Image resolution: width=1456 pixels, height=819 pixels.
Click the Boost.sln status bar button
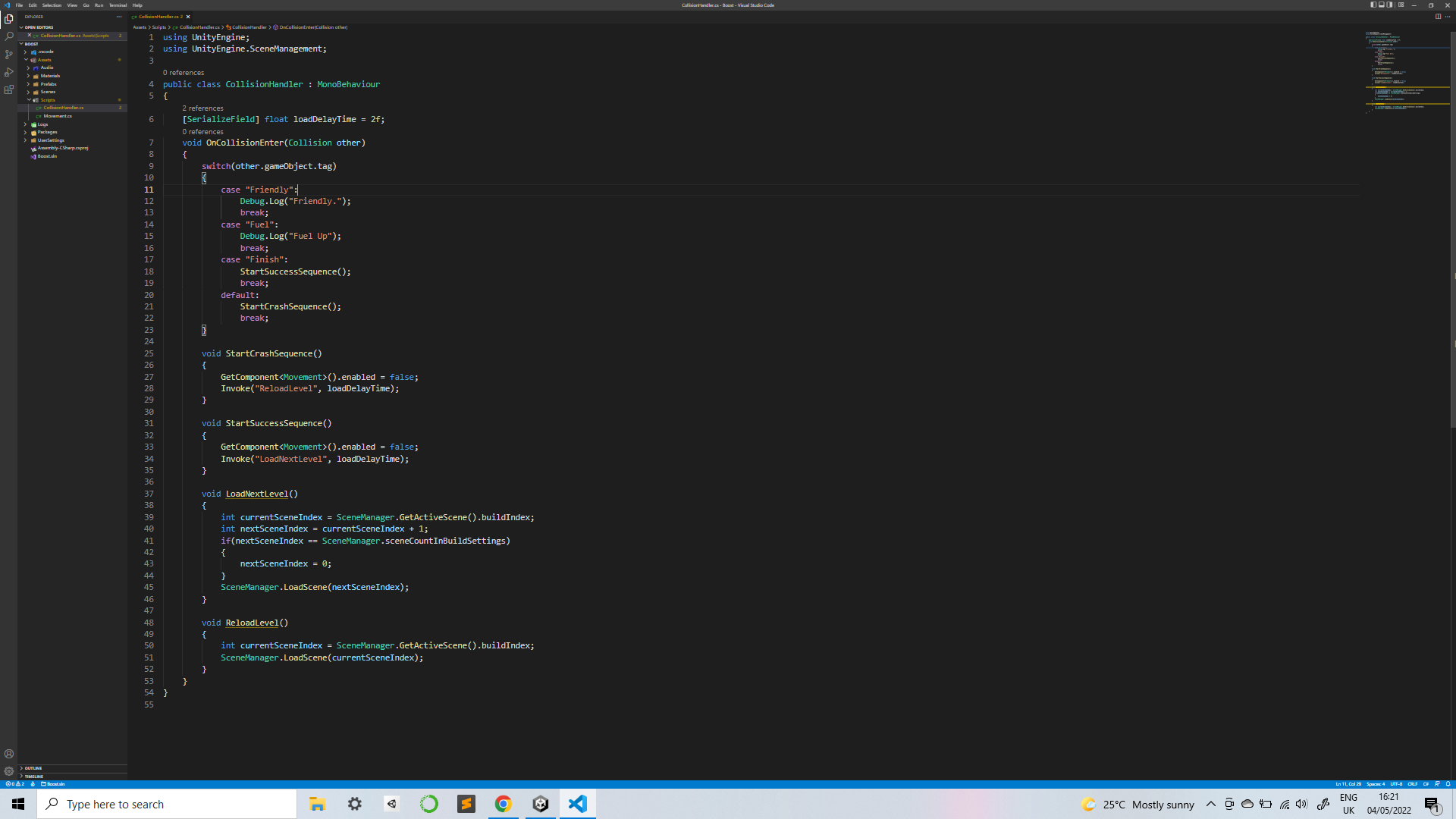tap(54, 784)
